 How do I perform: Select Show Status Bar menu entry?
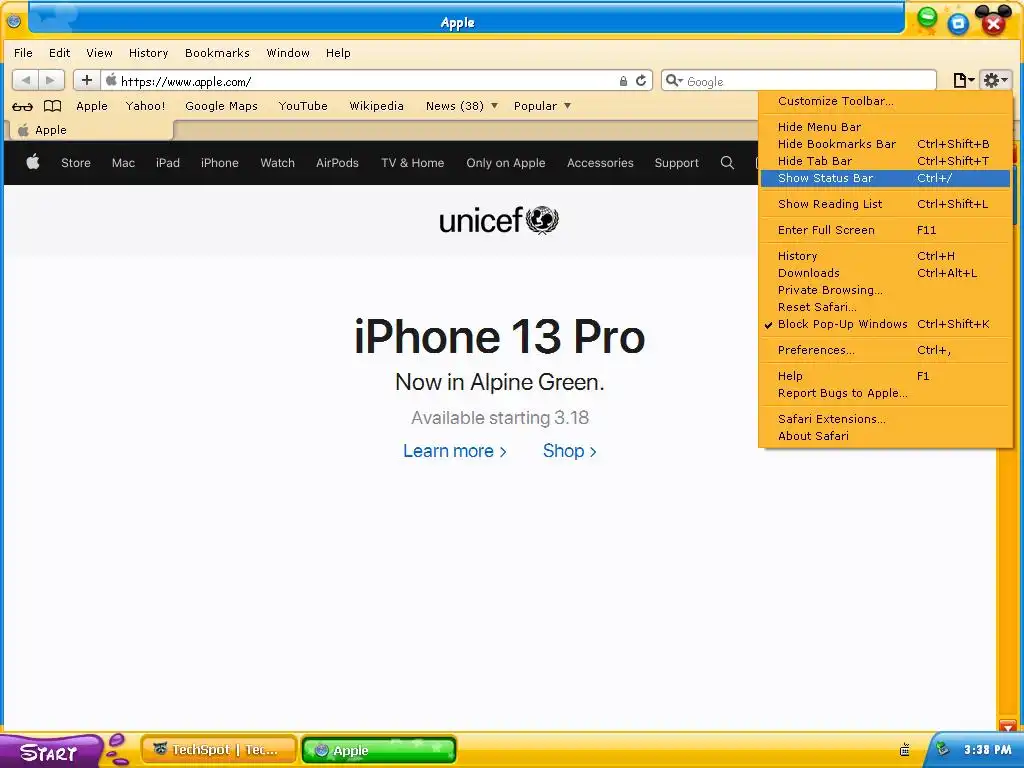tap(885, 178)
